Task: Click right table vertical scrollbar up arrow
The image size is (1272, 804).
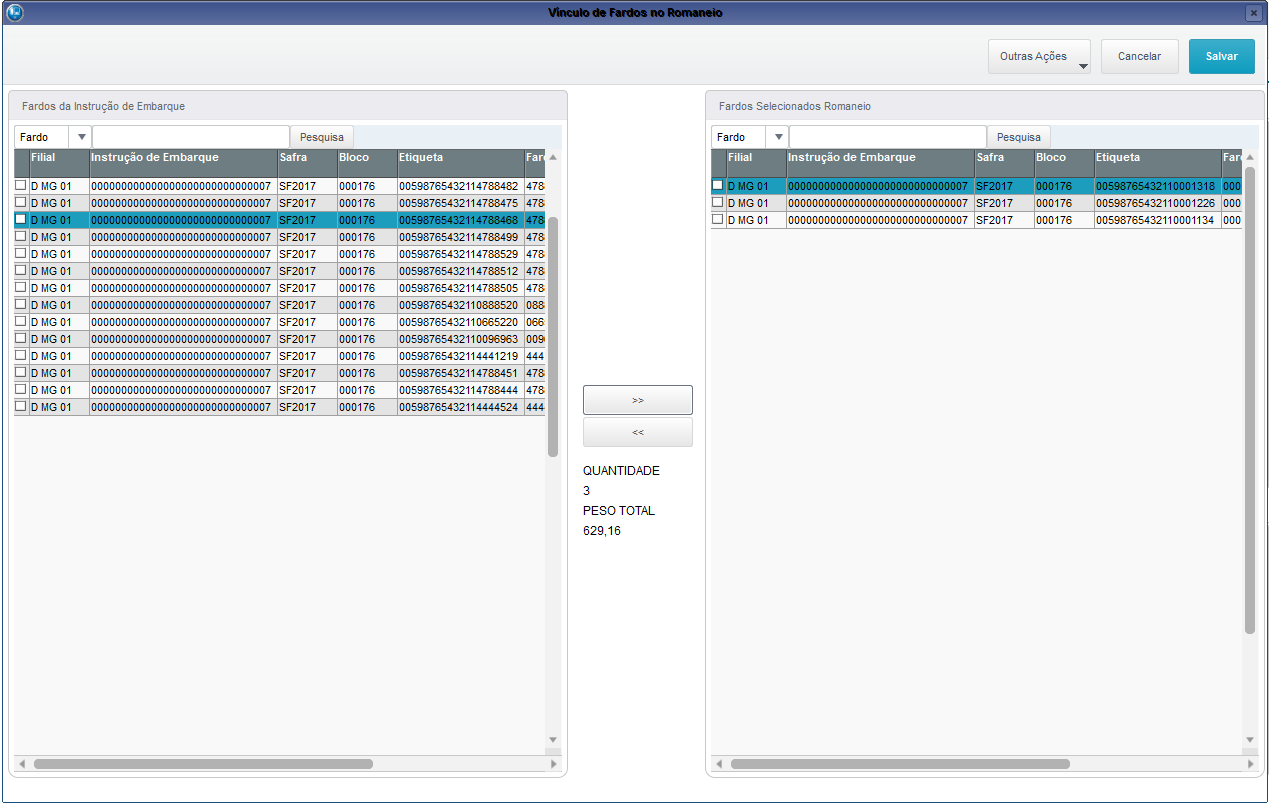Action: tap(1250, 157)
